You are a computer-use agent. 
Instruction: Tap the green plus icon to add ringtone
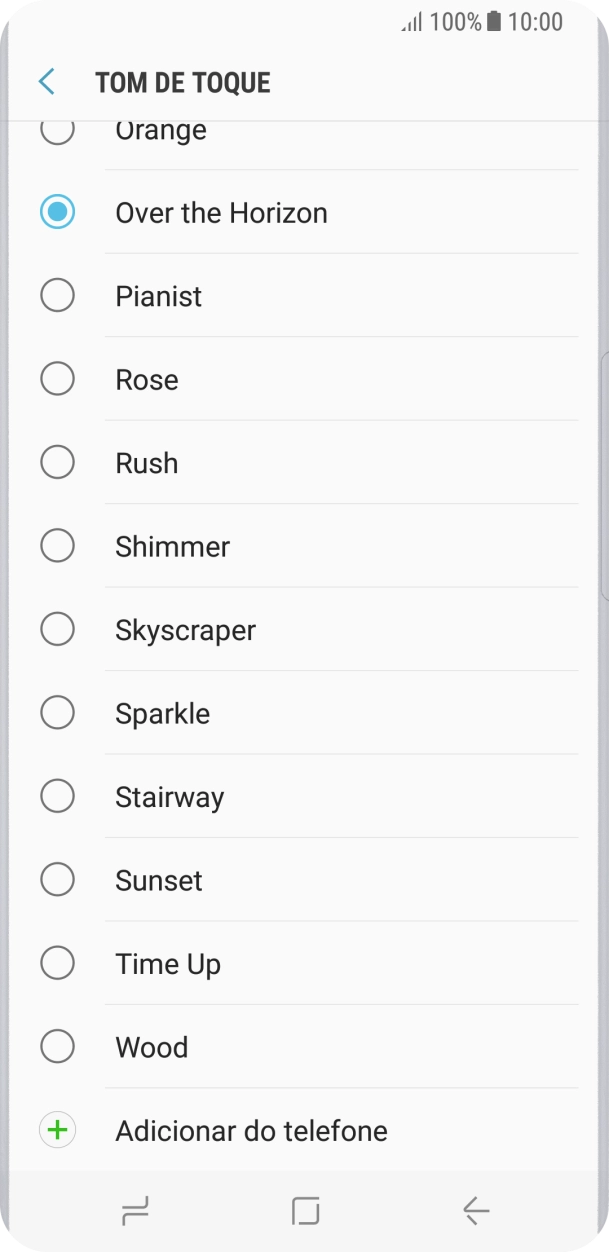pos(57,1129)
